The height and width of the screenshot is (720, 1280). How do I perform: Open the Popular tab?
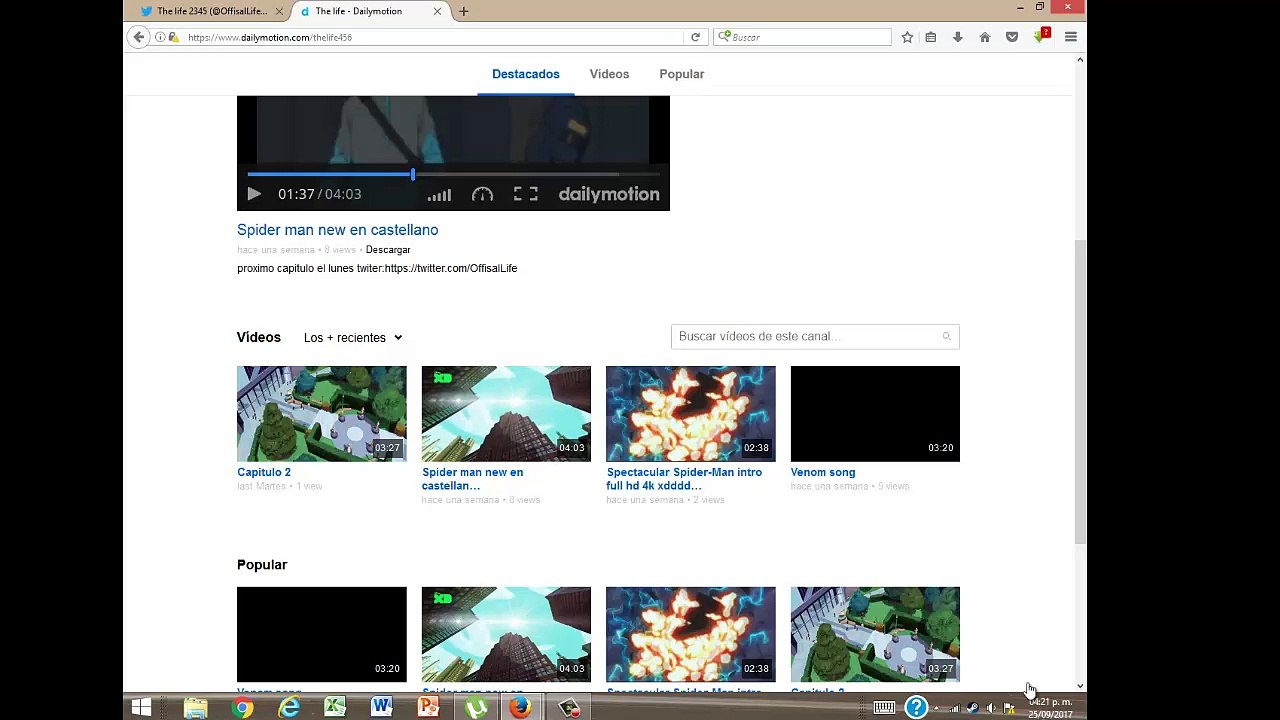pos(682,74)
